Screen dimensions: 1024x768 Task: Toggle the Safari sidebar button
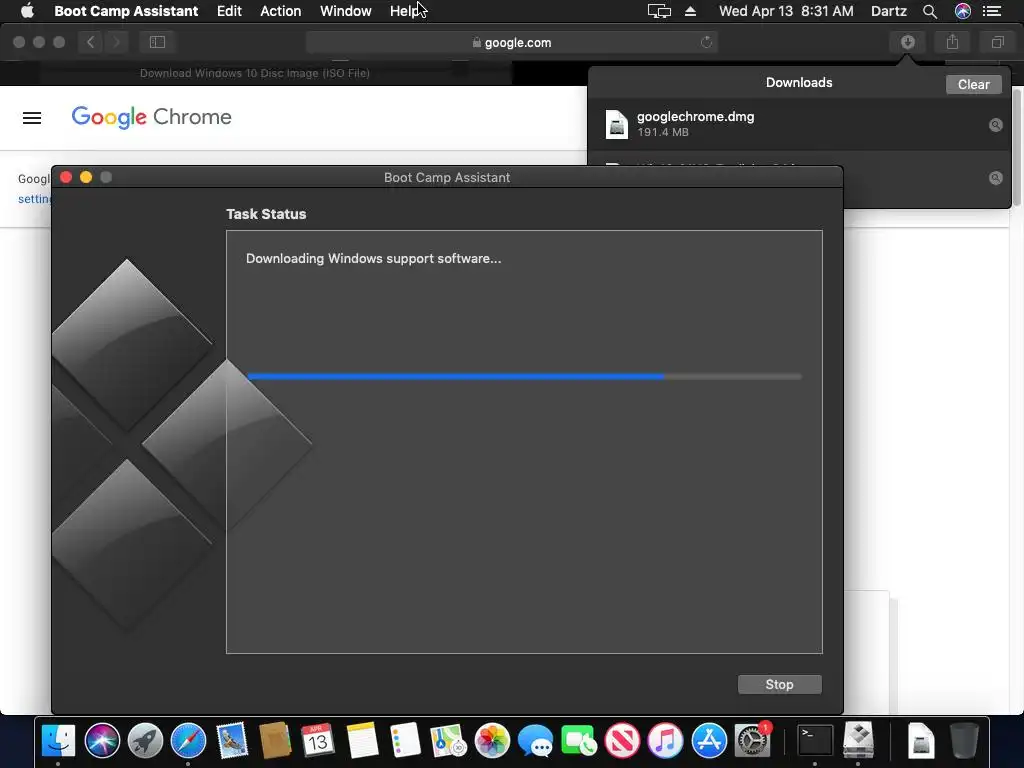tap(157, 42)
